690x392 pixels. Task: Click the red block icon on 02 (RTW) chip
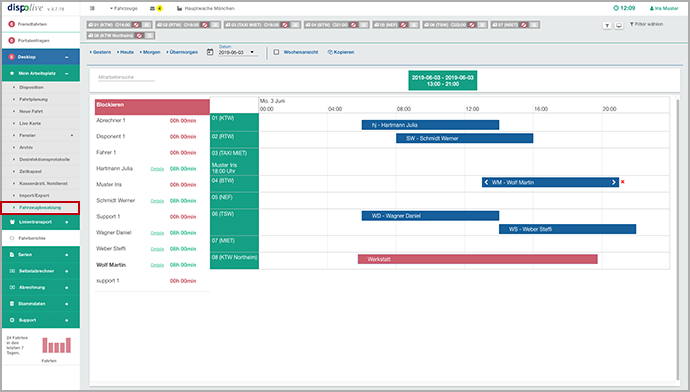pyautogui.click(x=205, y=25)
